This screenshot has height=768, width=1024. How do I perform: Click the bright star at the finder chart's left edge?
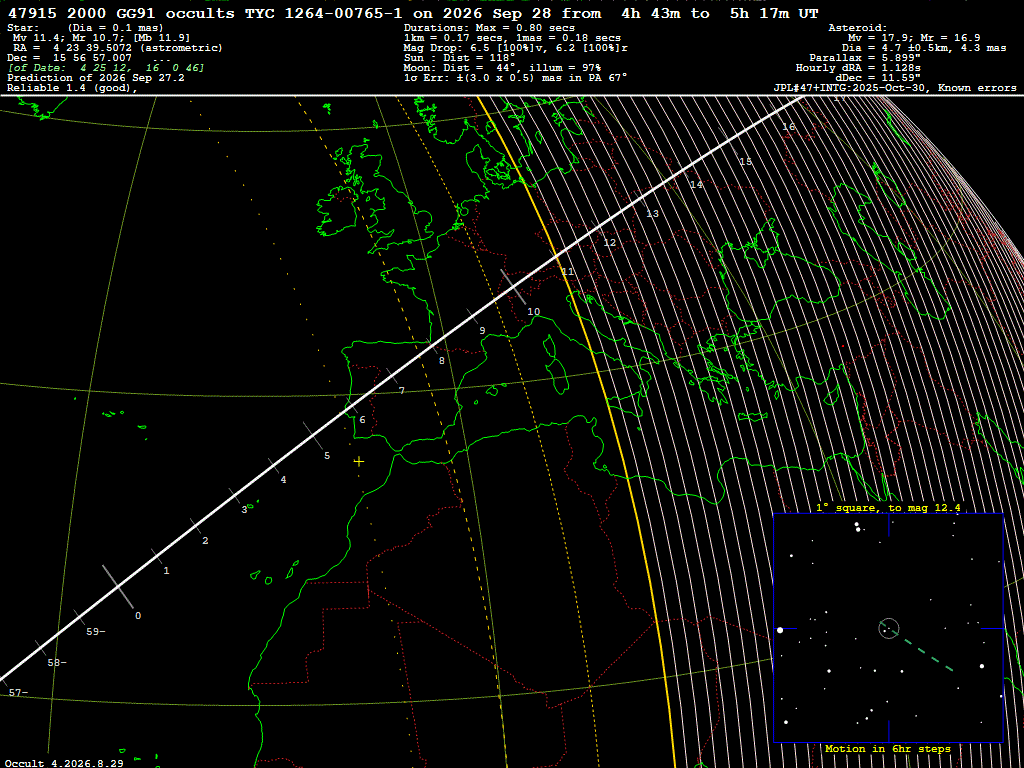click(x=780, y=630)
